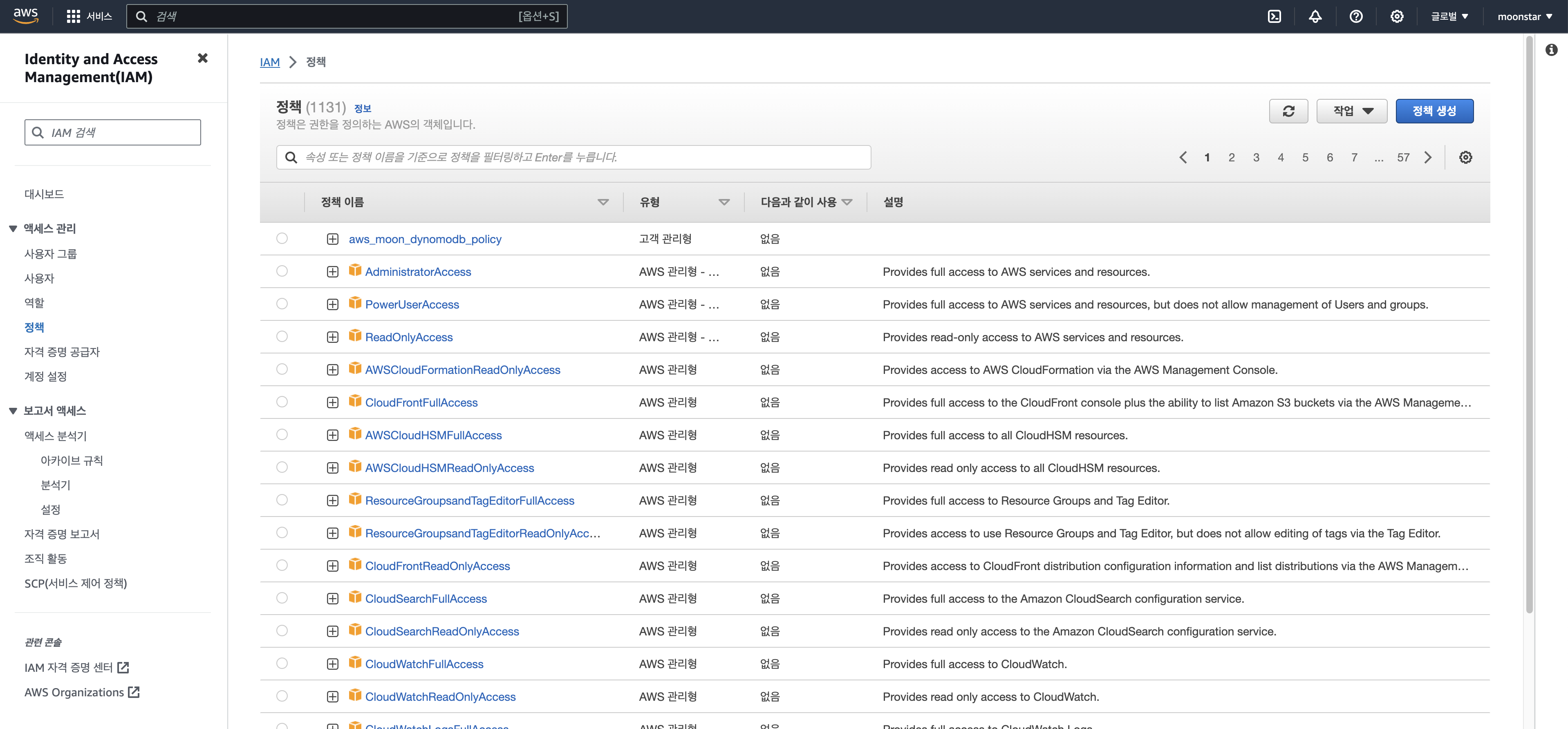
Task: Open AWS CloudShell icon in top bar
Action: click(x=1274, y=16)
